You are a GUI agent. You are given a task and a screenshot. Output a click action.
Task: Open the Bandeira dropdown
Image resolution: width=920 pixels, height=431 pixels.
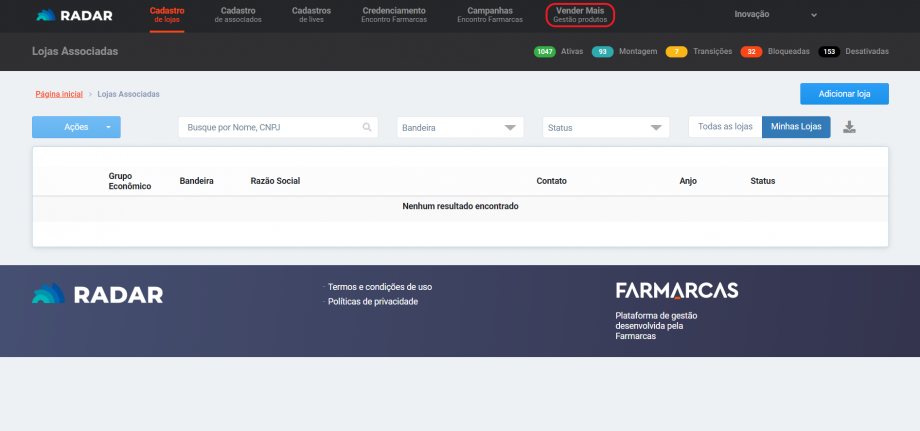tap(460, 128)
